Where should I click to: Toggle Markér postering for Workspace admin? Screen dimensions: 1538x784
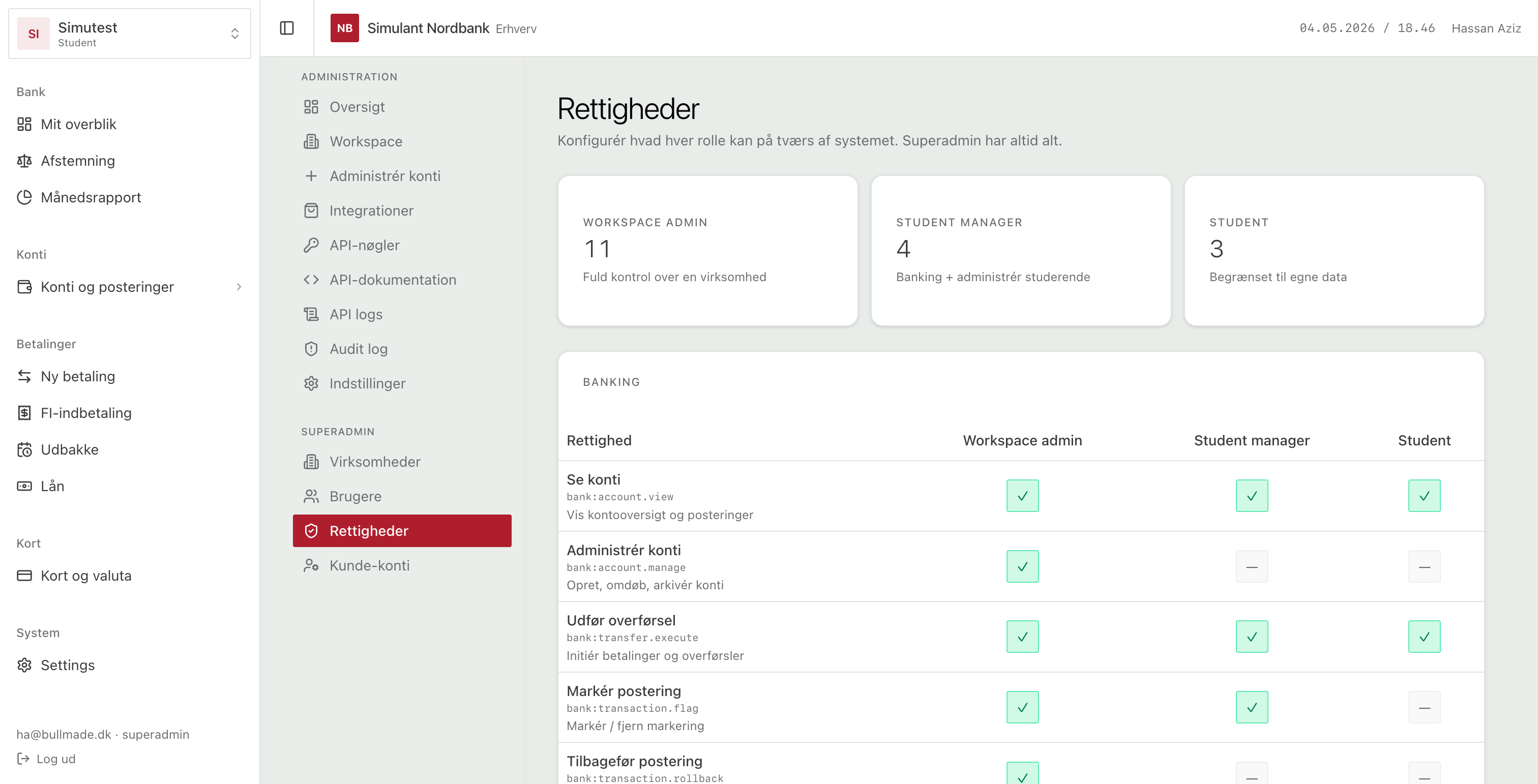[1022, 707]
